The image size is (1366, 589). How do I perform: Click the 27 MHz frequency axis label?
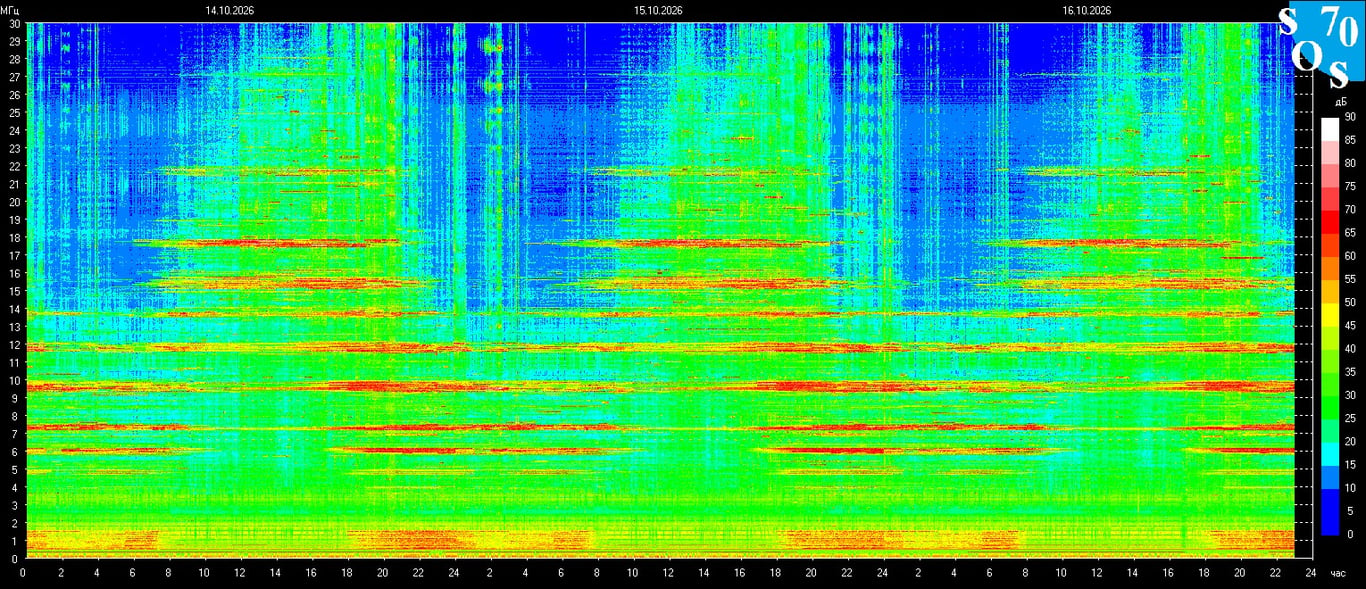click(13, 77)
